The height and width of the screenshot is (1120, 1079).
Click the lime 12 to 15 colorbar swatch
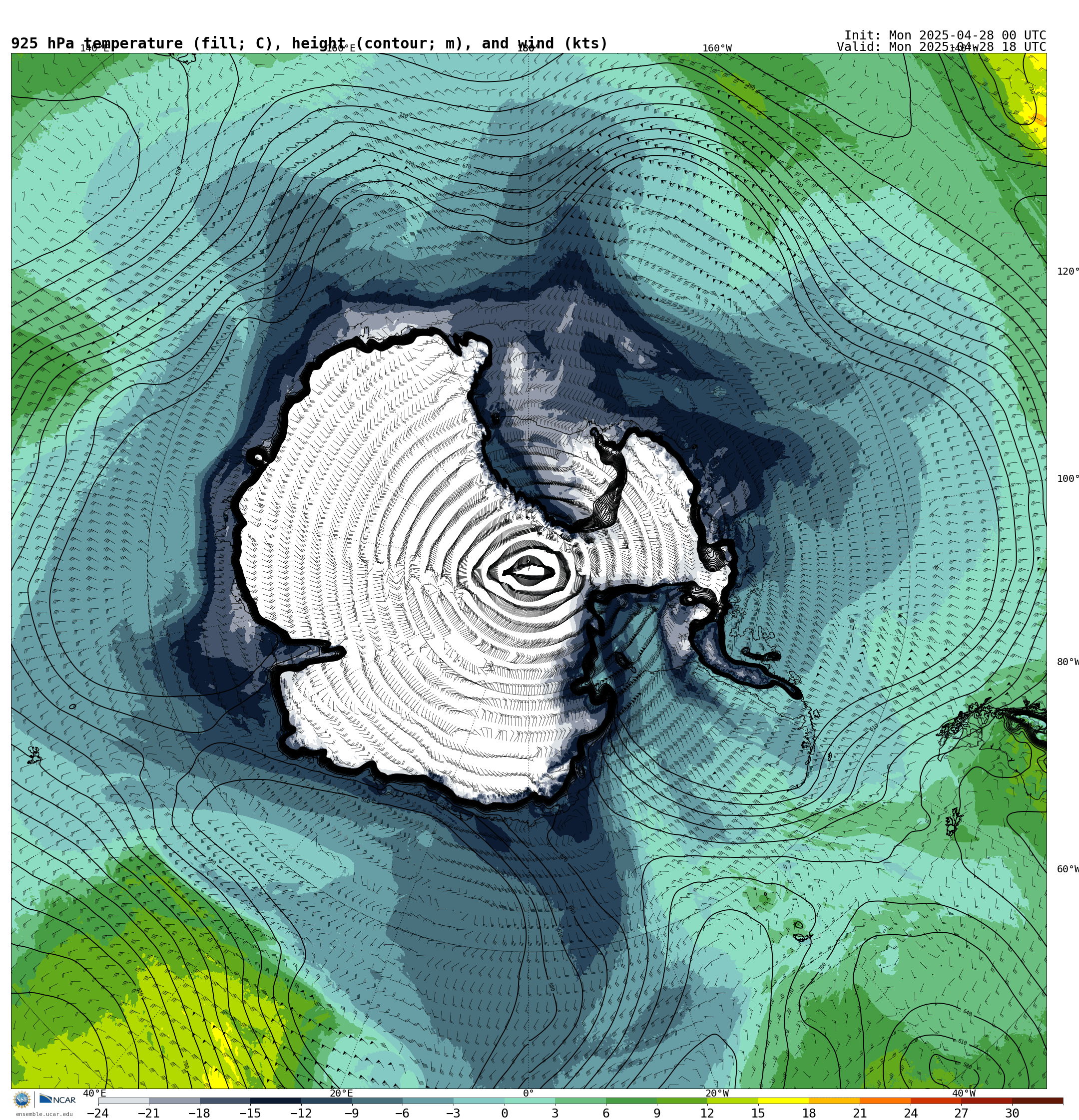click(733, 1101)
